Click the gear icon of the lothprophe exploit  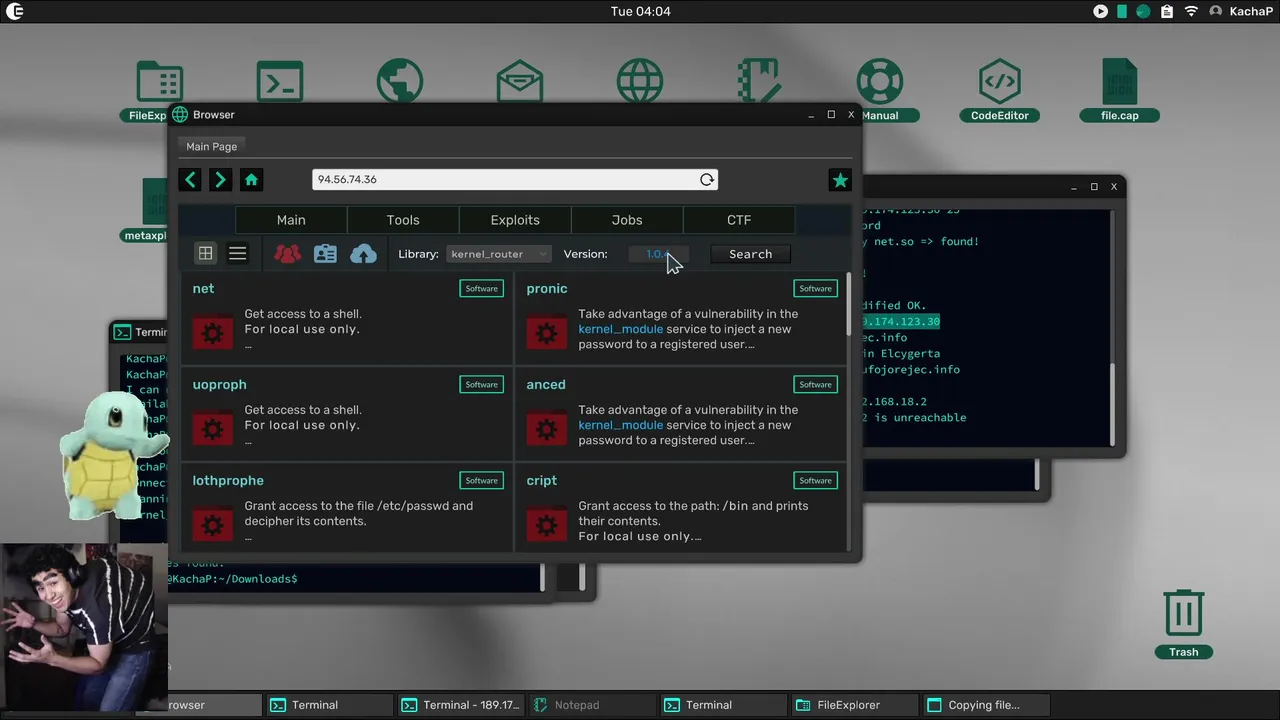tap(212, 526)
